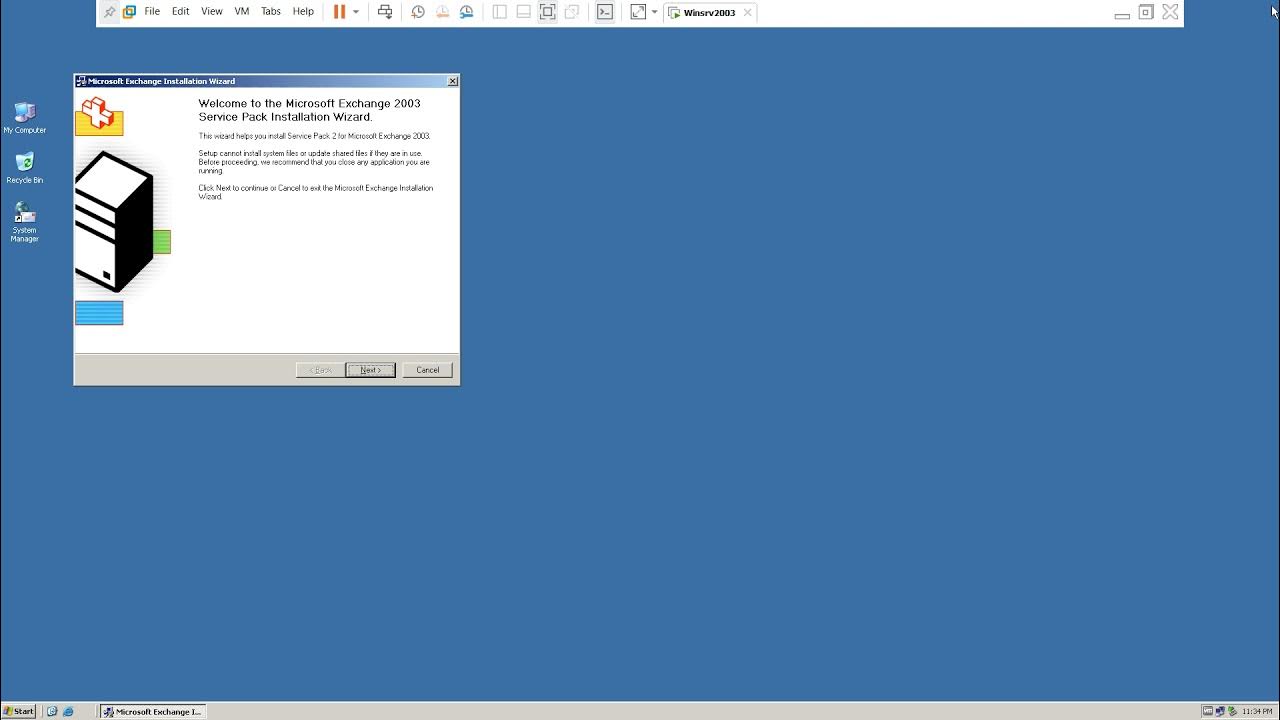Image resolution: width=1280 pixels, height=720 pixels.
Task: Click Next in the Exchange wizard
Action: [x=370, y=370]
